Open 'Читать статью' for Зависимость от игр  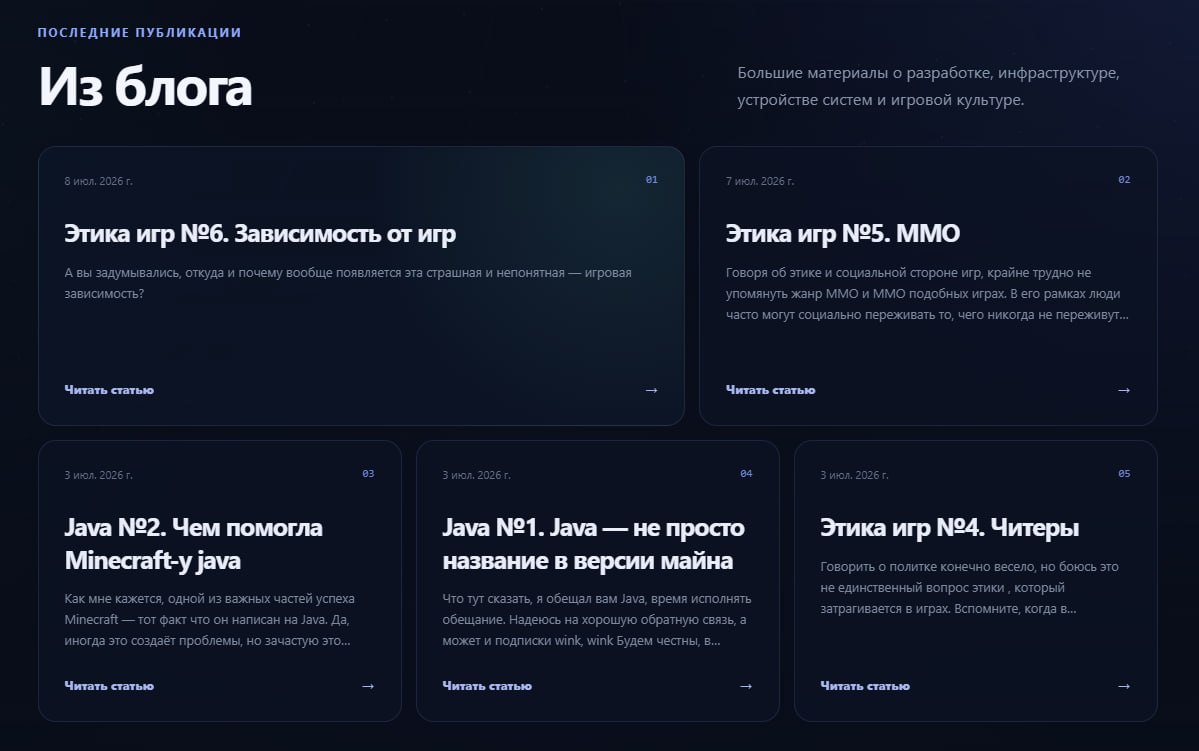click(x=109, y=390)
